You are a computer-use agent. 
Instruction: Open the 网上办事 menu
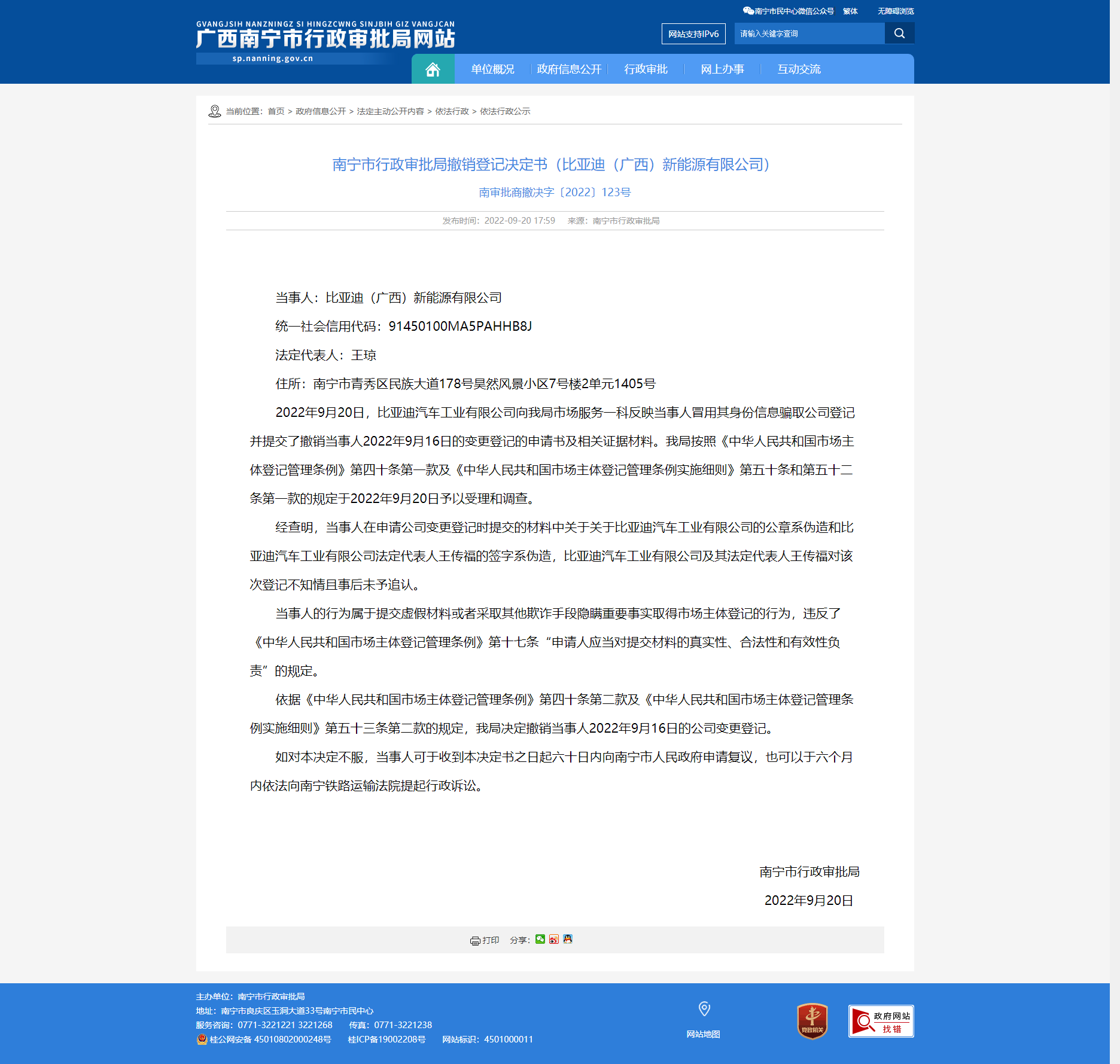coord(722,69)
